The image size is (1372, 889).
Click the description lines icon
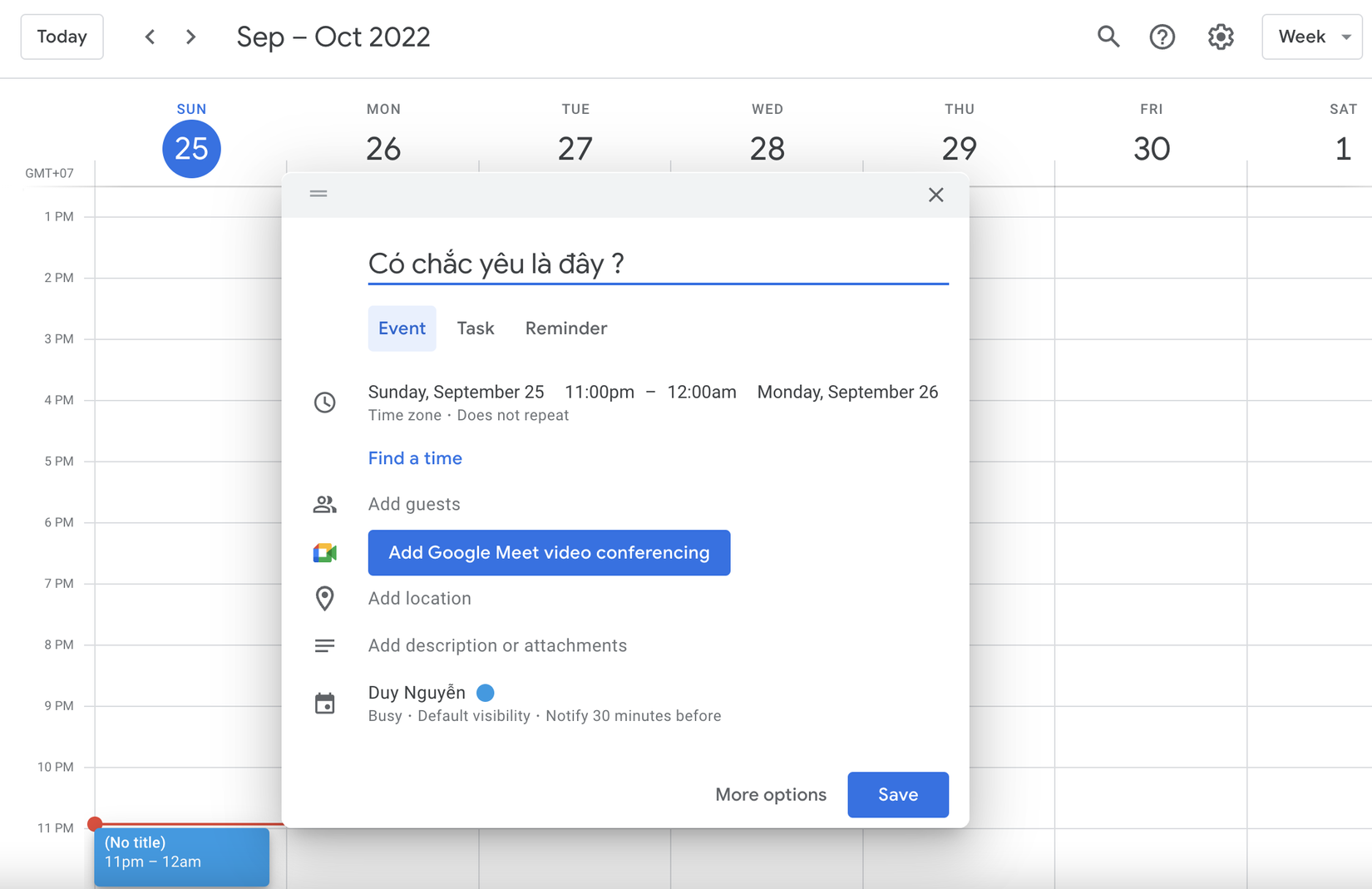coord(325,645)
